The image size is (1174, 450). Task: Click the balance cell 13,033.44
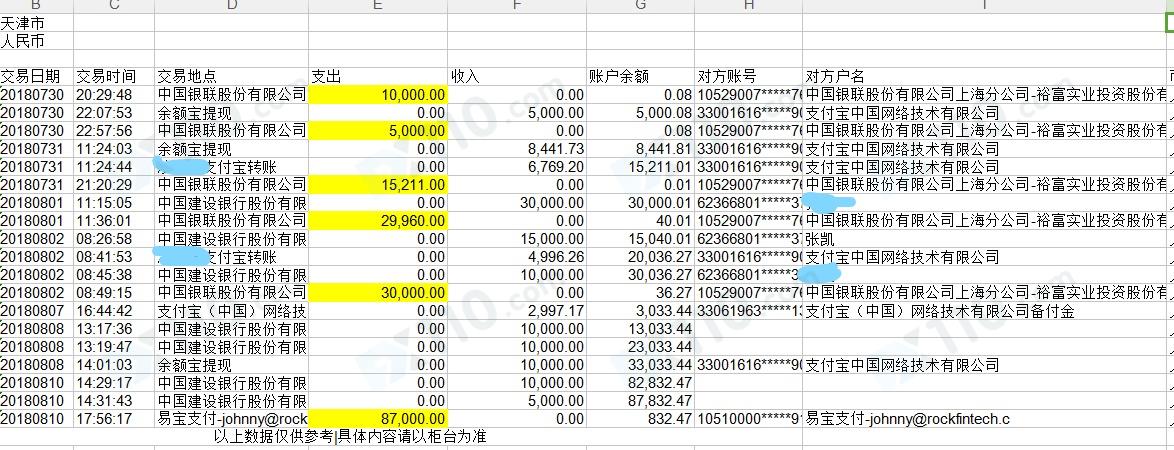tap(640, 329)
